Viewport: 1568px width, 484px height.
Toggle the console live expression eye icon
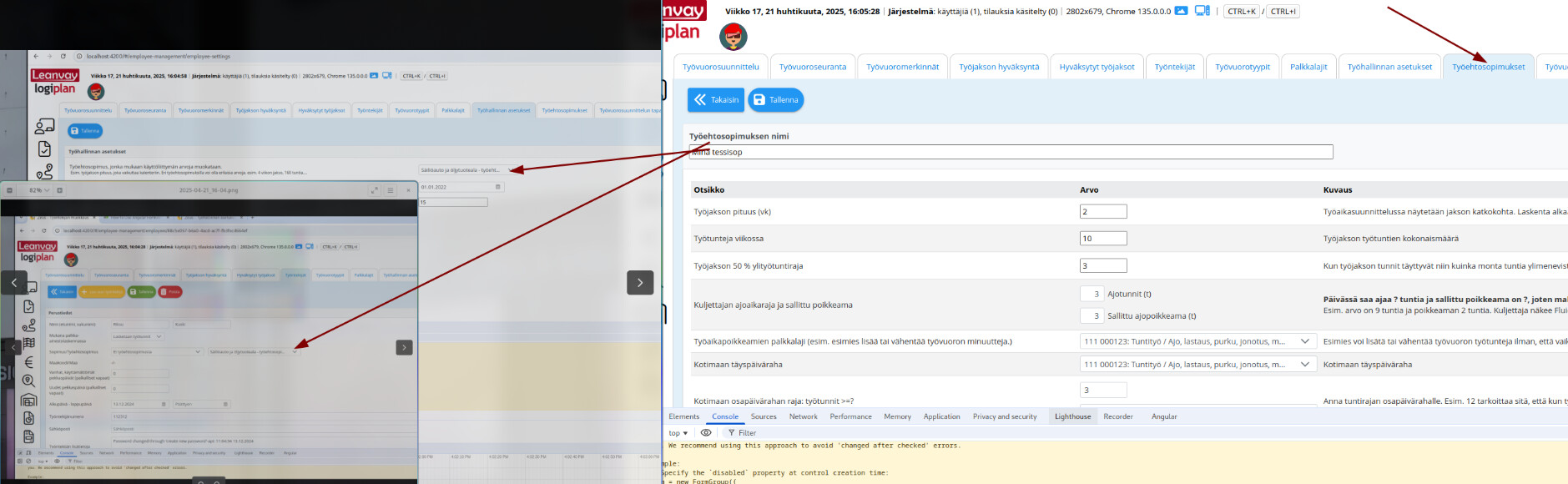click(x=706, y=433)
